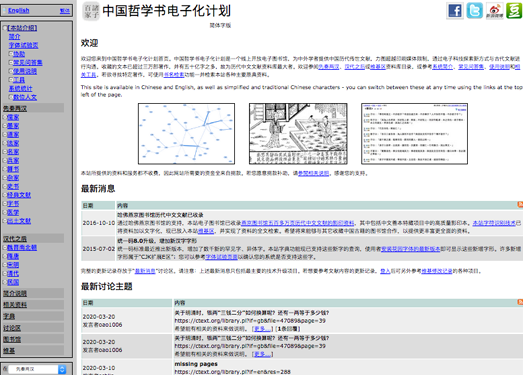Screen dimensions: 523x375
Task: Share via the green Douban icon
Action: pos(514,11)
